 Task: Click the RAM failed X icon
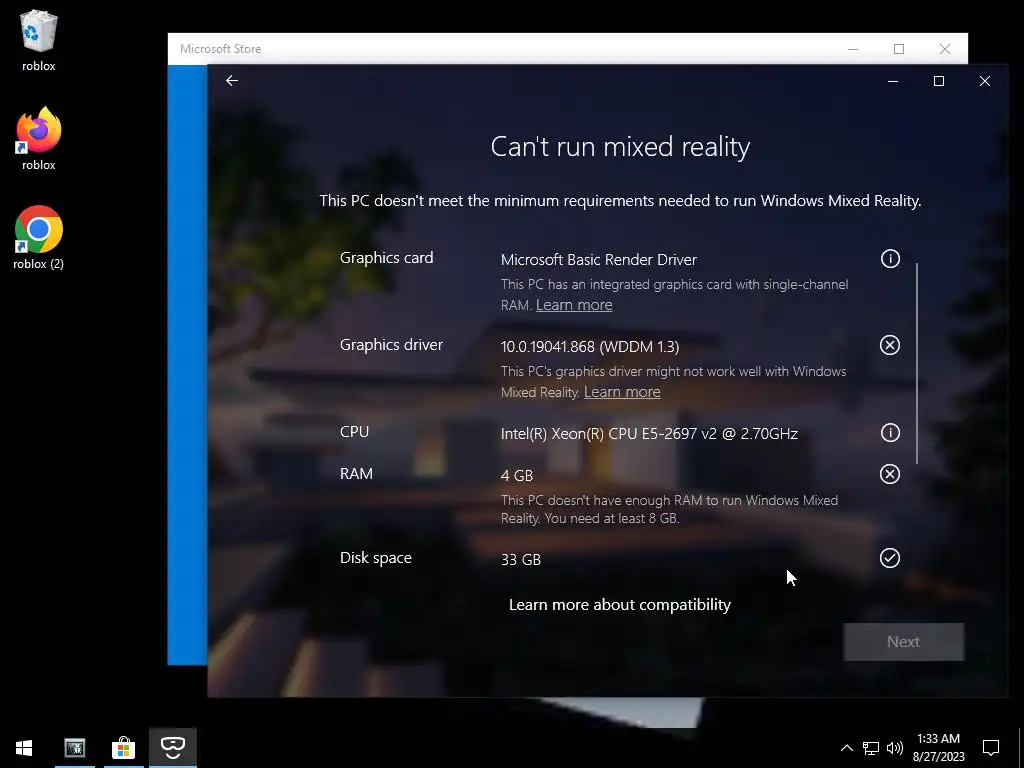(x=889, y=474)
